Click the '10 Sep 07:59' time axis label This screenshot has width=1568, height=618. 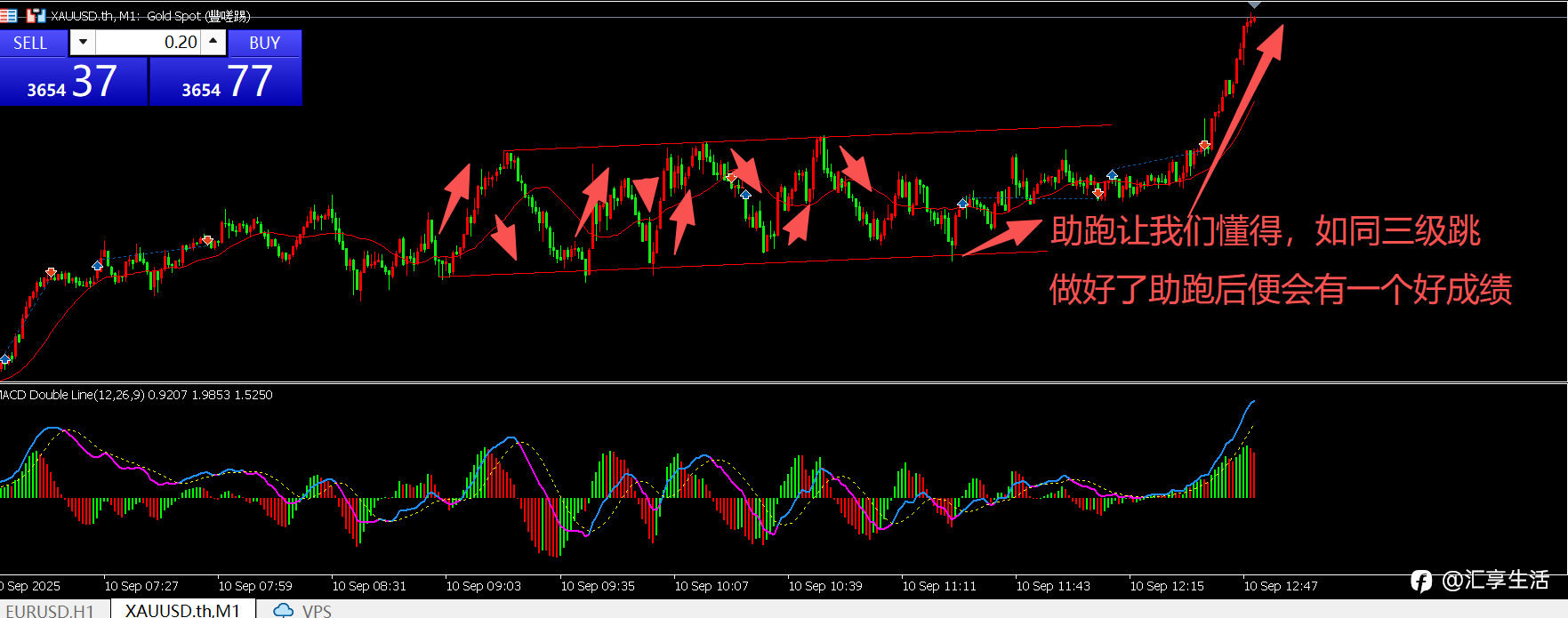pos(255,586)
